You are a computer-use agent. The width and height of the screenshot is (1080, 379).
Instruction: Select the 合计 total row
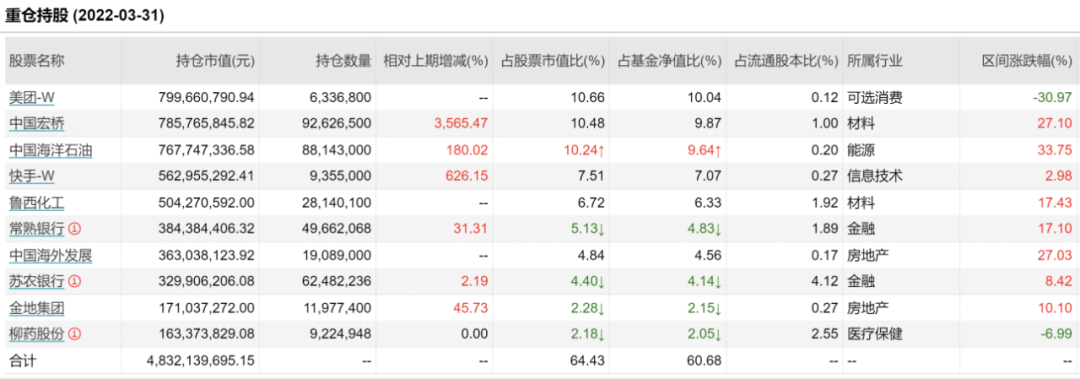click(x=540, y=360)
